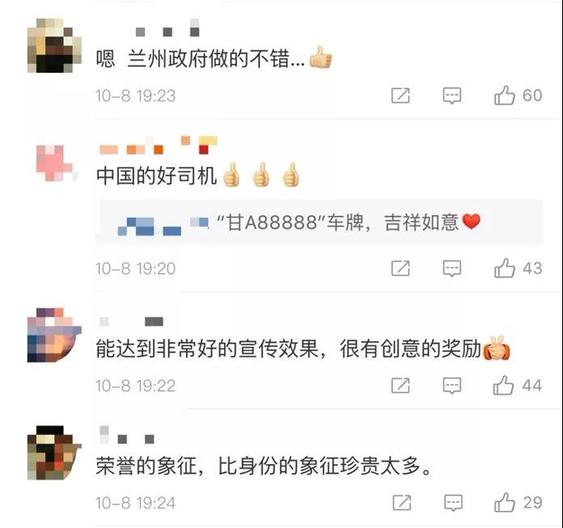
Task: Repost the comment posted at 19:23
Action: (400, 95)
